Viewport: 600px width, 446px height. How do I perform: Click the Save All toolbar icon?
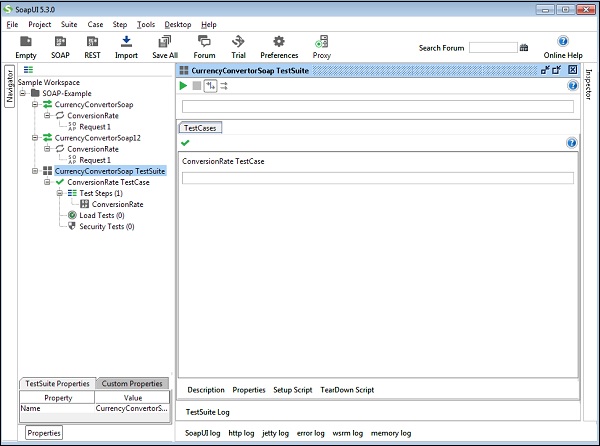[x=166, y=42]
